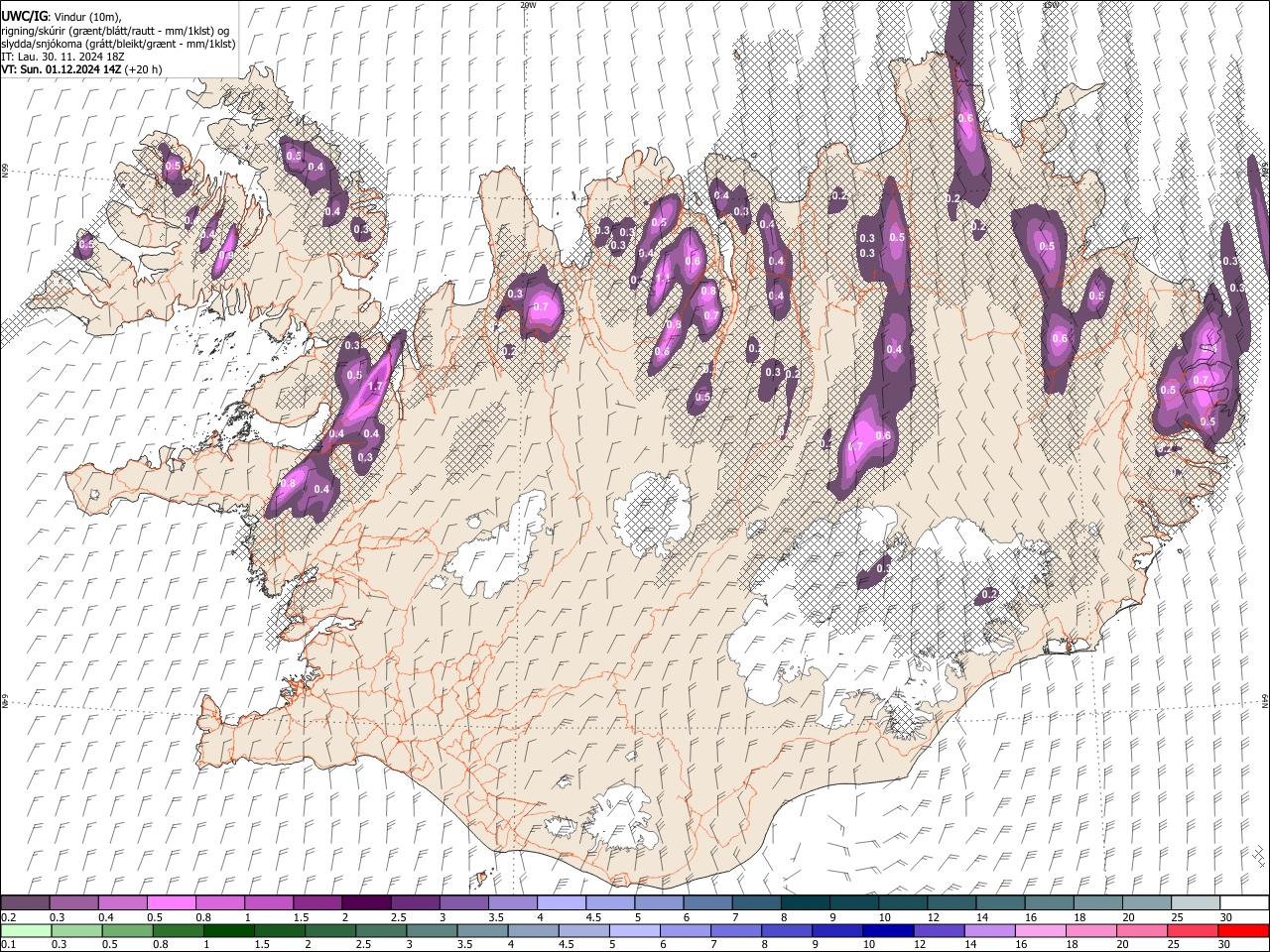Click the '30' label under the rain legend

(1222, 944)
